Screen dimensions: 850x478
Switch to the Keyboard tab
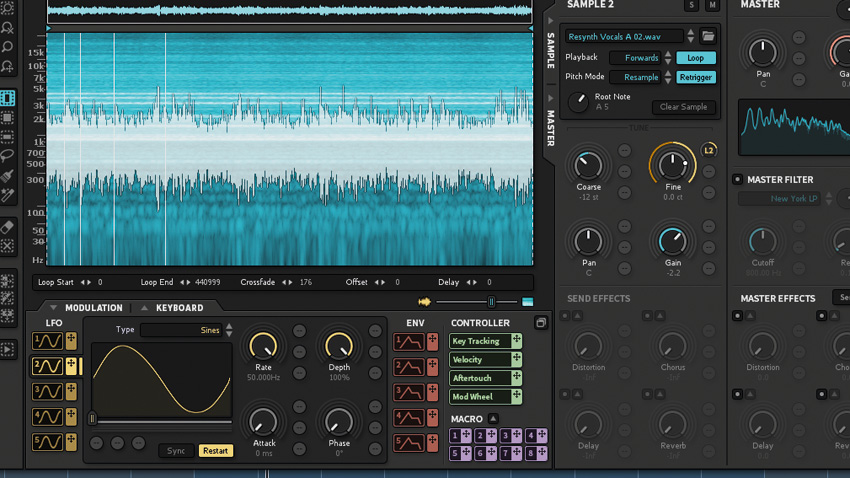(x=179, y=308)
